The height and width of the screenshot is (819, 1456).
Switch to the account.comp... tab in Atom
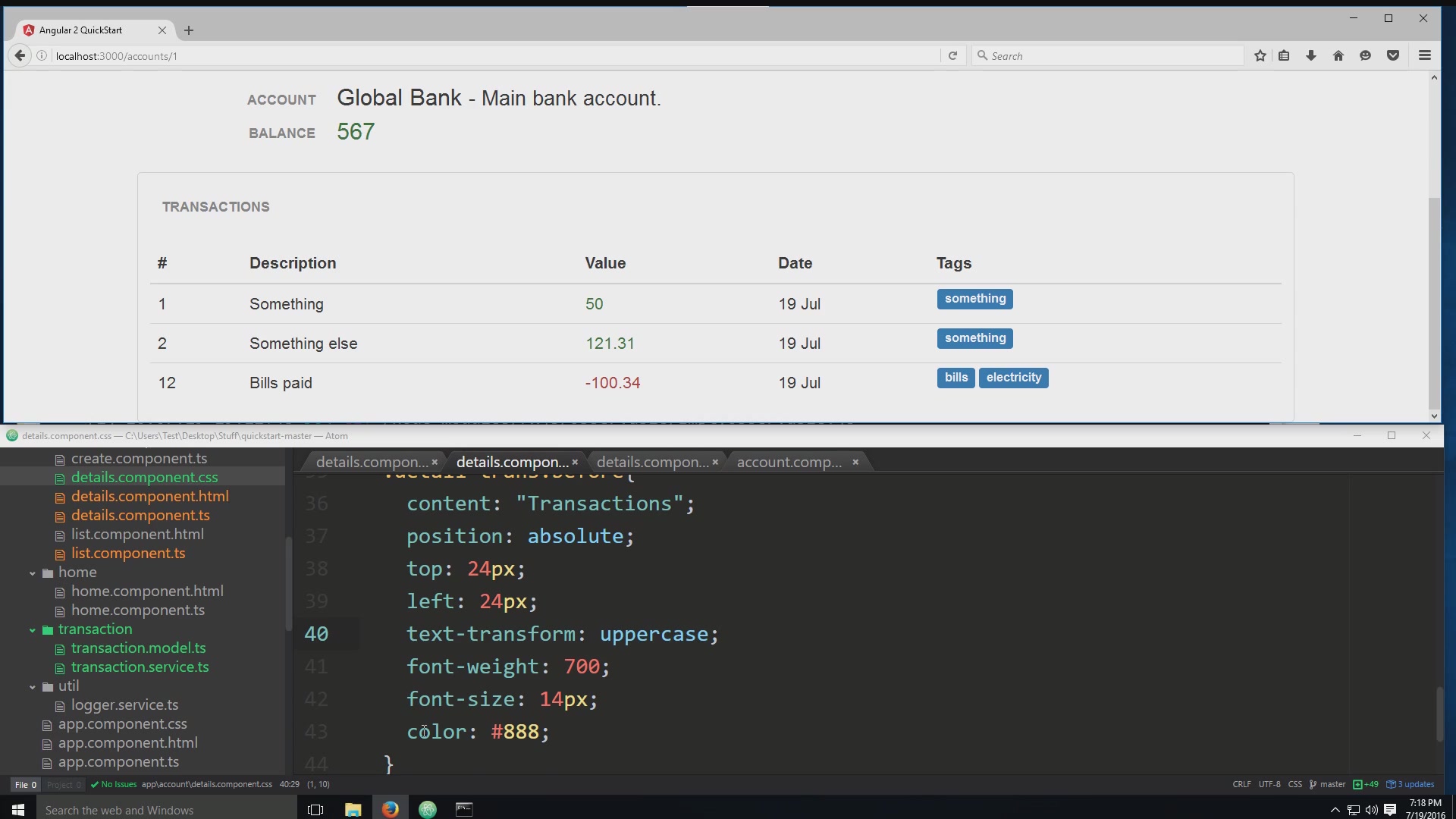[x=789, y=462]
